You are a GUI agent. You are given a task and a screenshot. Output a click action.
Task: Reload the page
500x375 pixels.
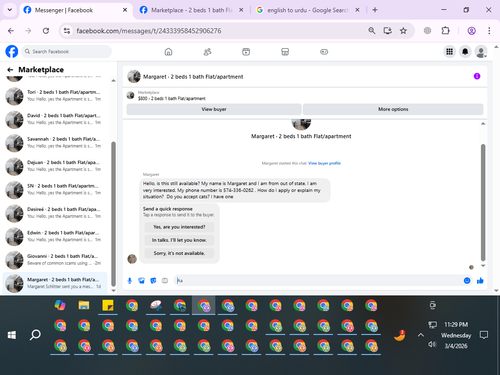click(x=46, y=31)
